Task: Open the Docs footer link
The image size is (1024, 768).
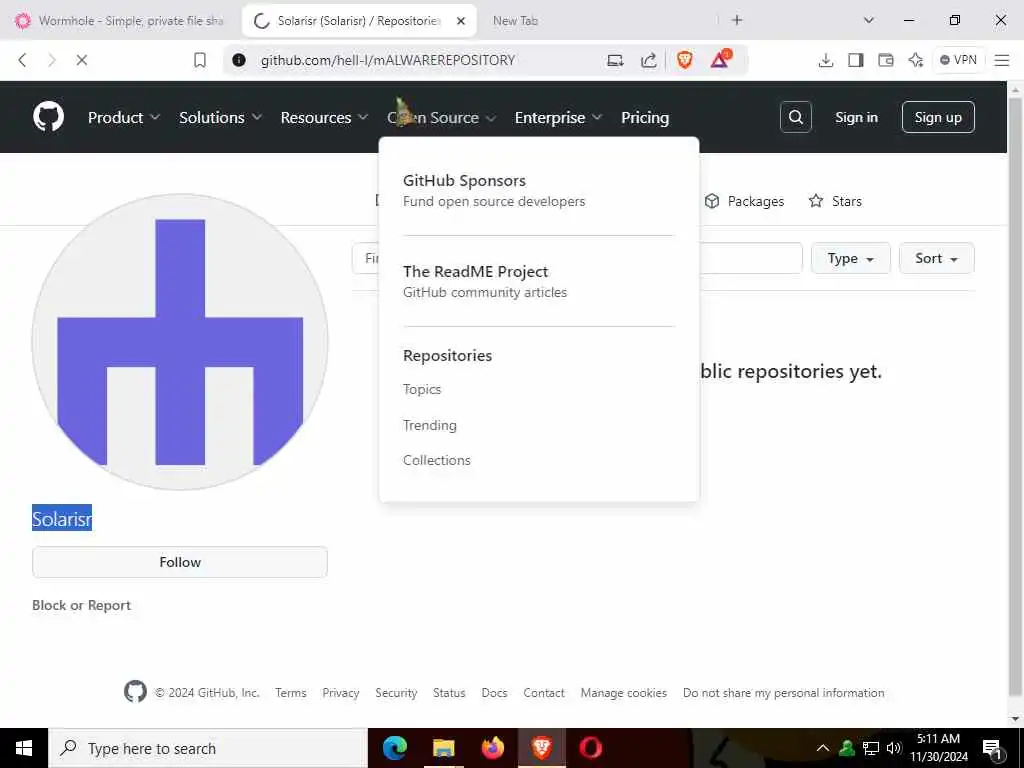Action: (494, 692)
